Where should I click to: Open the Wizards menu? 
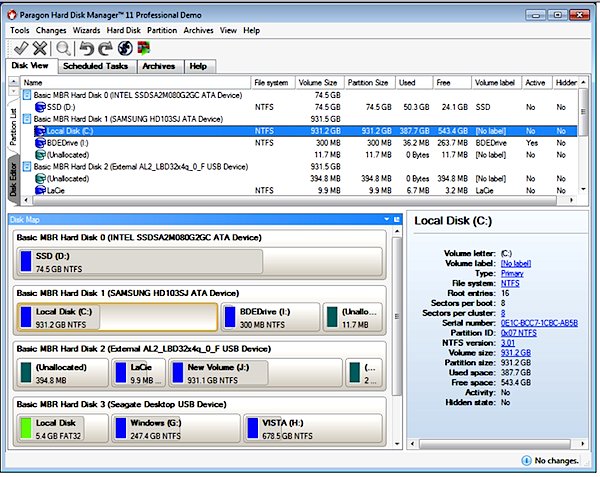click(87, 31)
